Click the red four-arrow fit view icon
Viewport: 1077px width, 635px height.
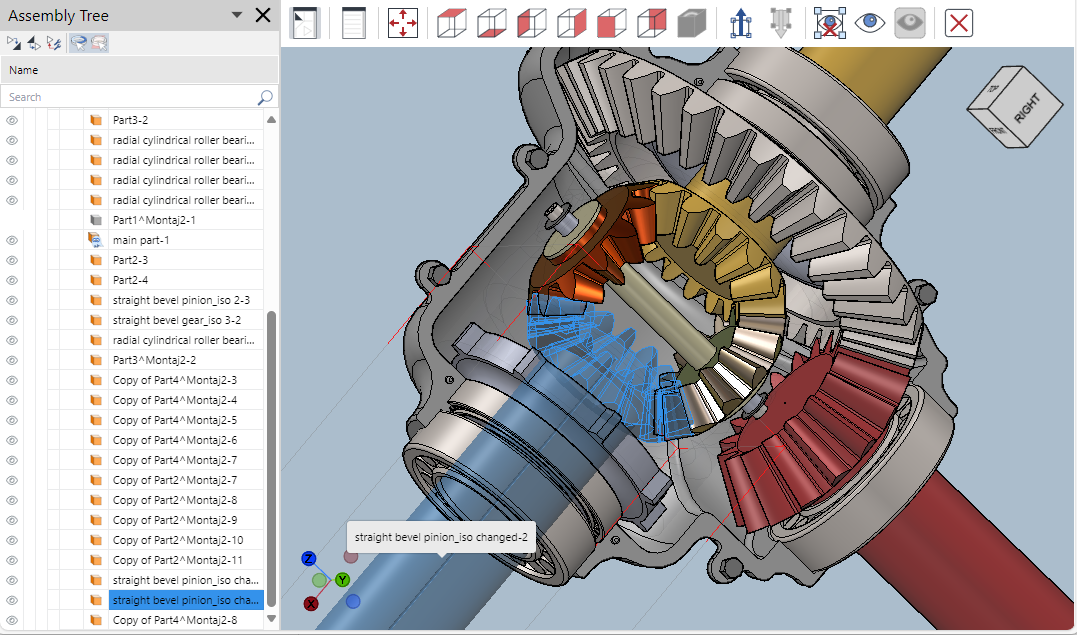(403, 23)
